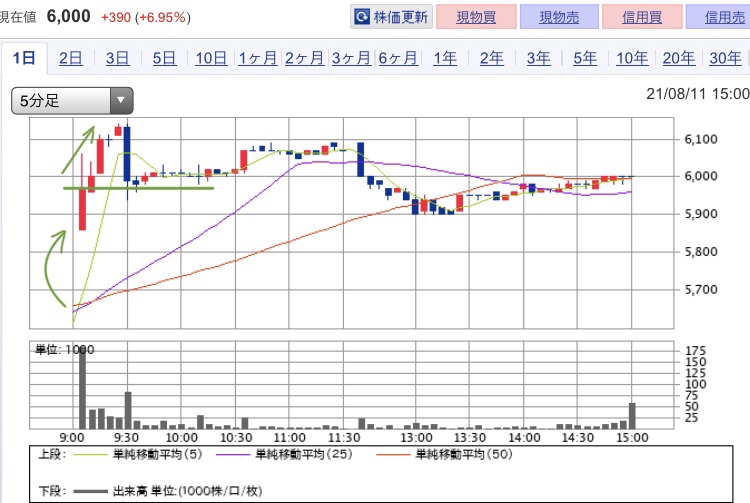Click the 6,100 price axis label

(701, 139)
